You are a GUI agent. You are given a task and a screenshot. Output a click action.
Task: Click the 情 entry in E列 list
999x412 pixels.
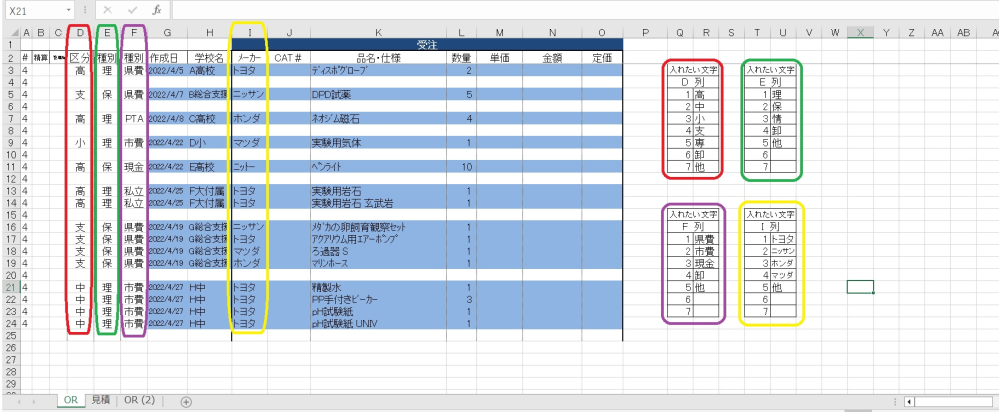pos(784,118)
